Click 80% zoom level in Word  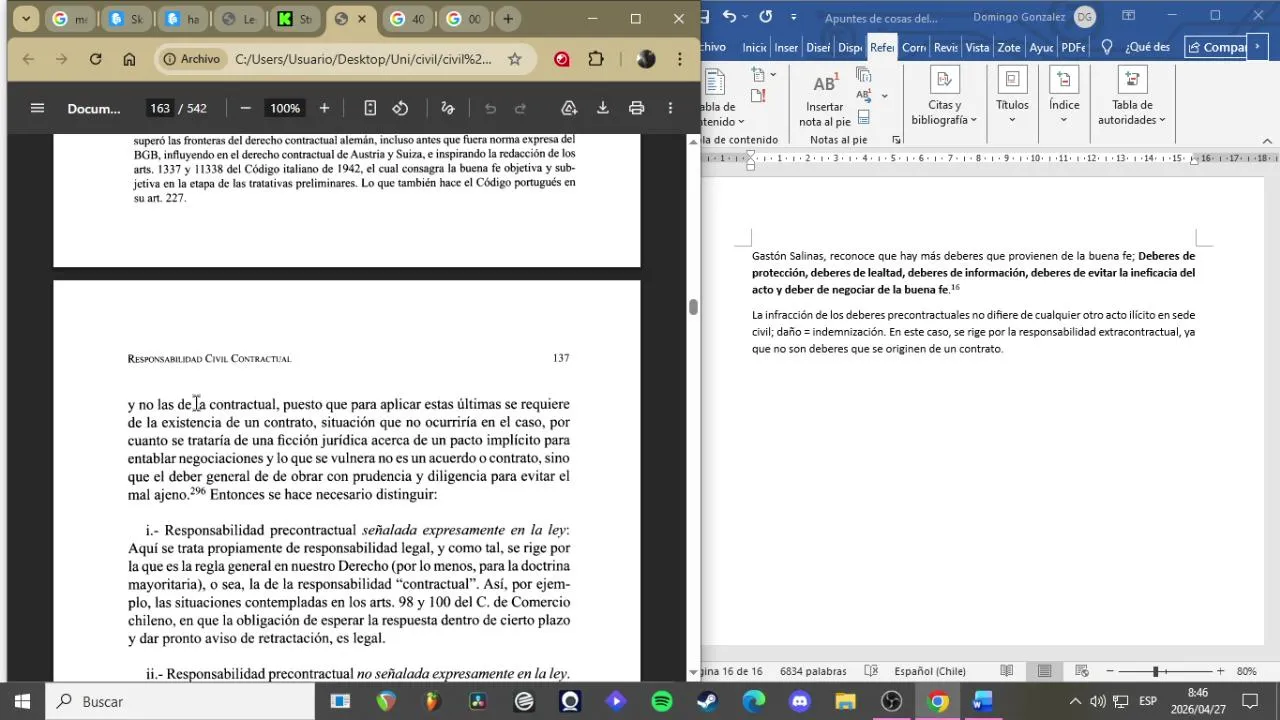coord(1246,671)
